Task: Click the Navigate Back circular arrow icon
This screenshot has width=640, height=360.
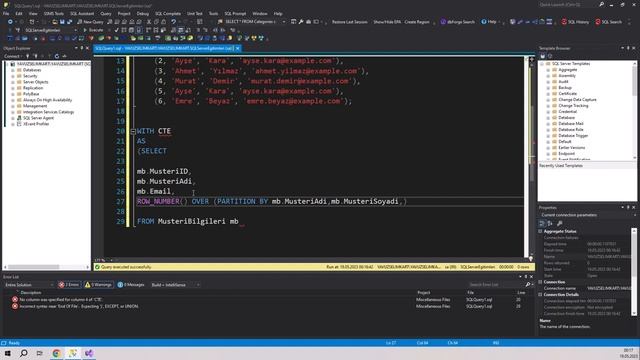Action: point(10,22)
